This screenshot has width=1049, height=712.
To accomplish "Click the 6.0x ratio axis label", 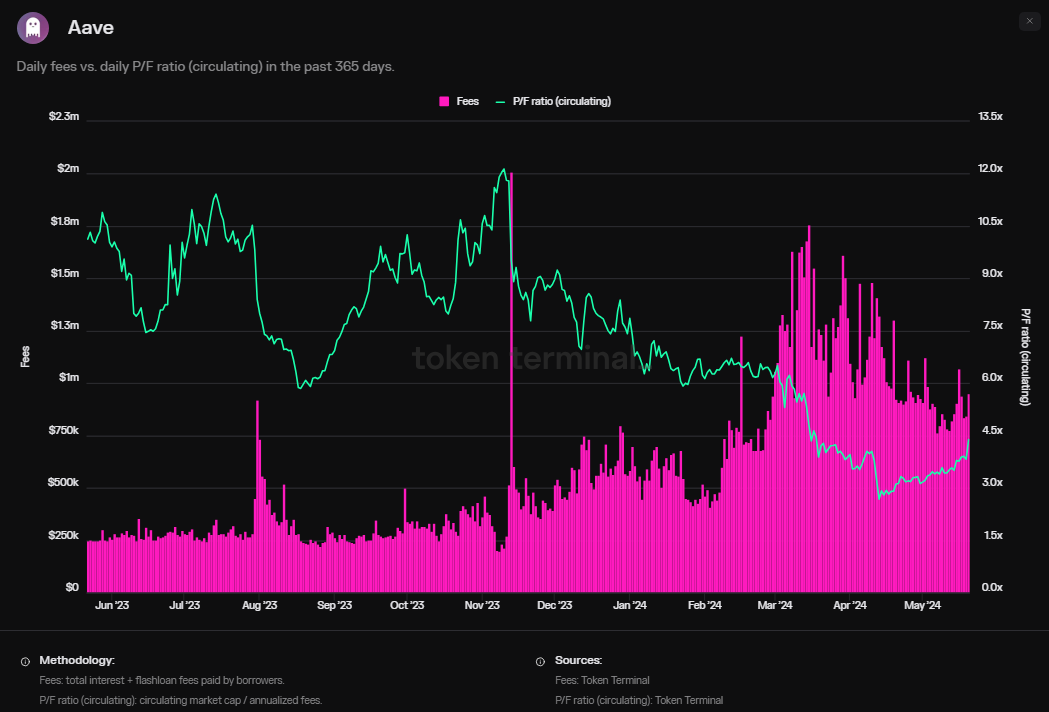I will (x=990, y=378).
